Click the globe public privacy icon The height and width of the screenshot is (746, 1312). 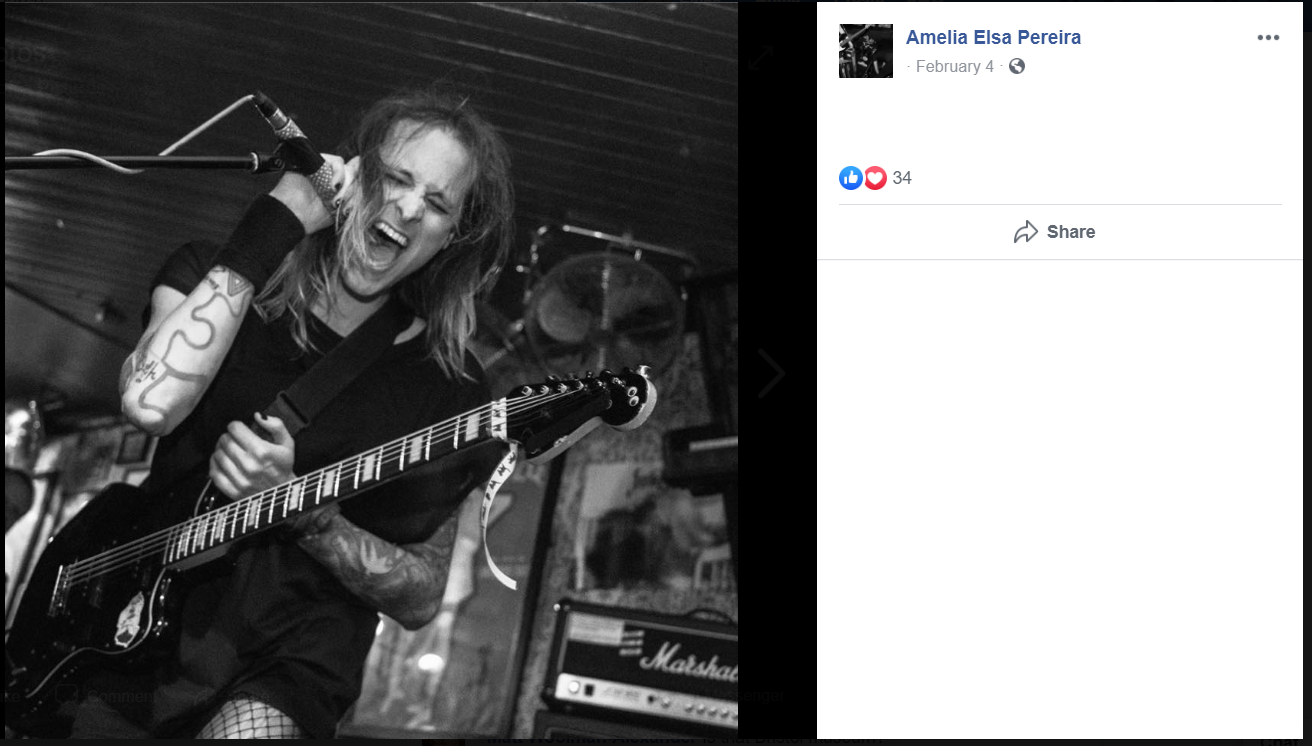click(1017, 66)
